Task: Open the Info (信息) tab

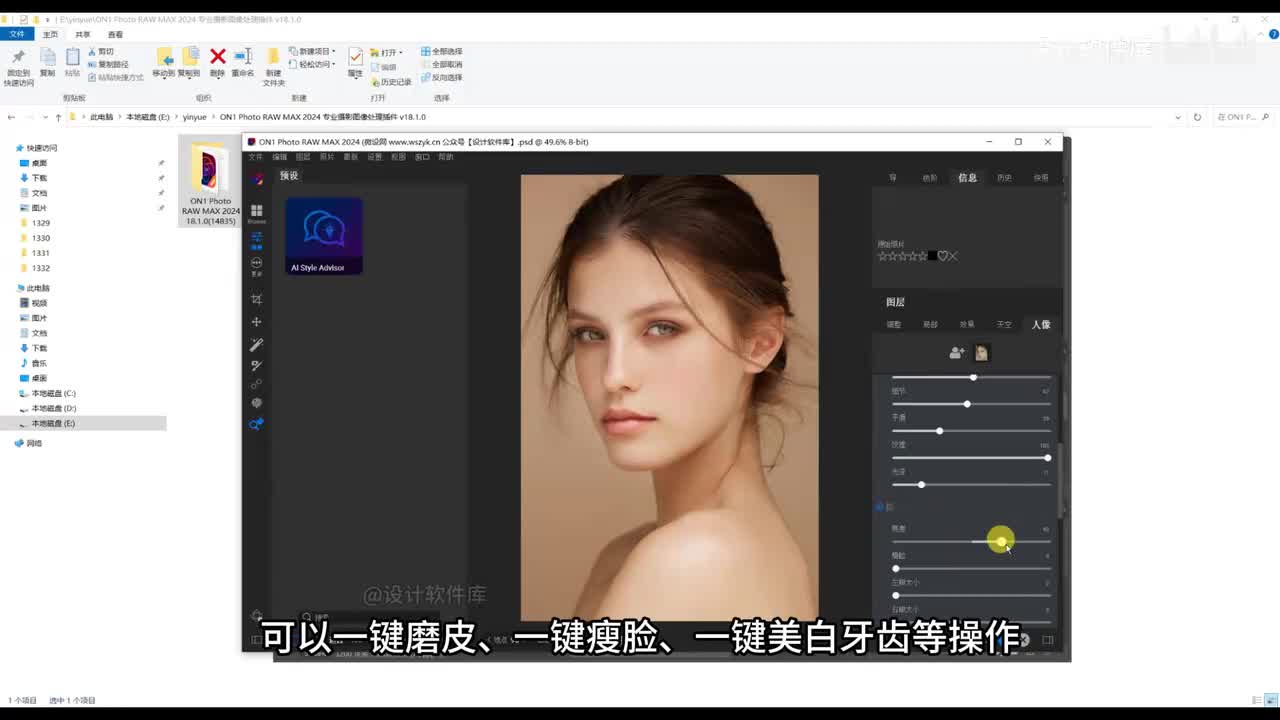Action: coord(967,178)
